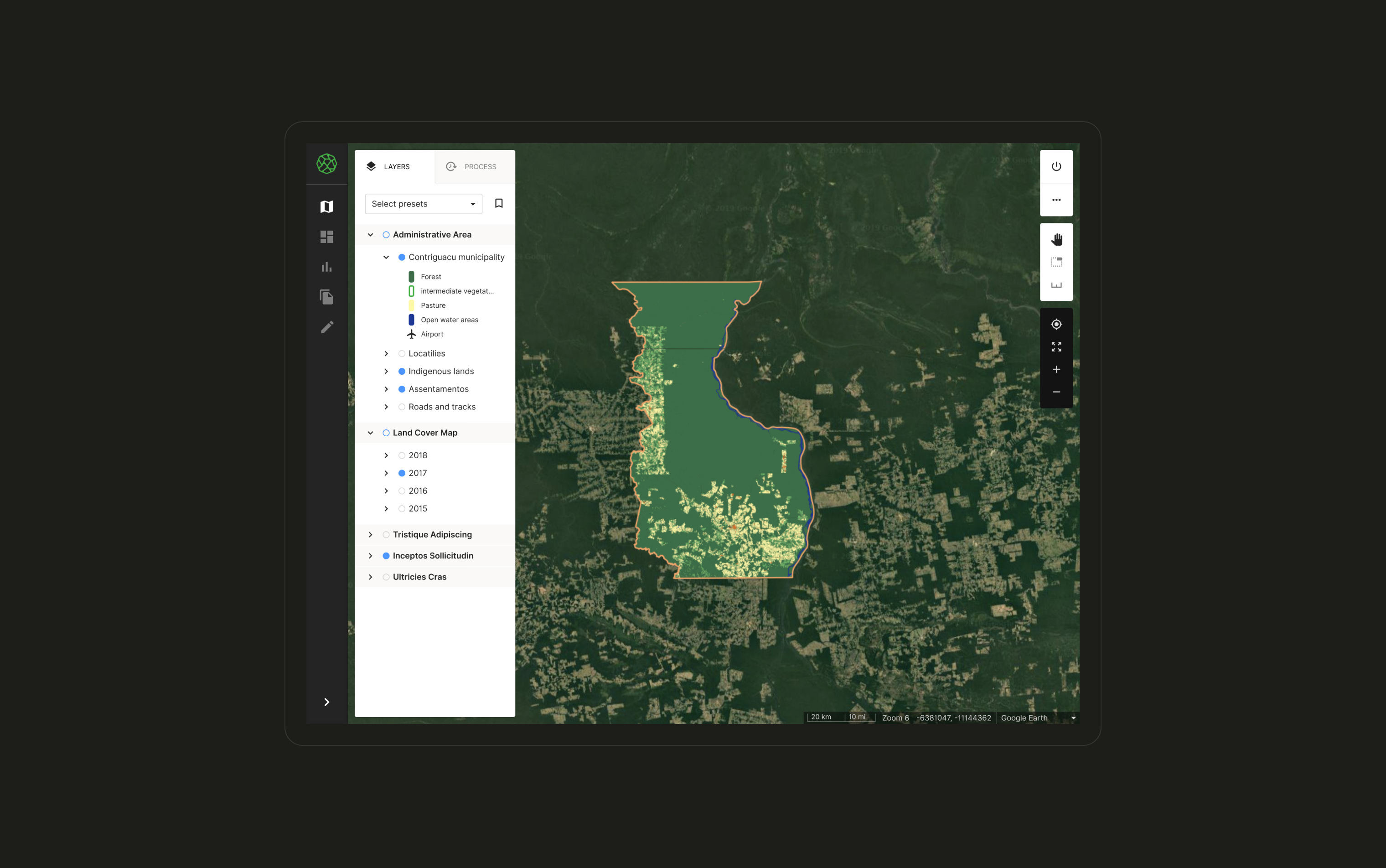1386x868 pixels.
Task: Click the collapse sidebar arrow button
Action: coord(327,701)
